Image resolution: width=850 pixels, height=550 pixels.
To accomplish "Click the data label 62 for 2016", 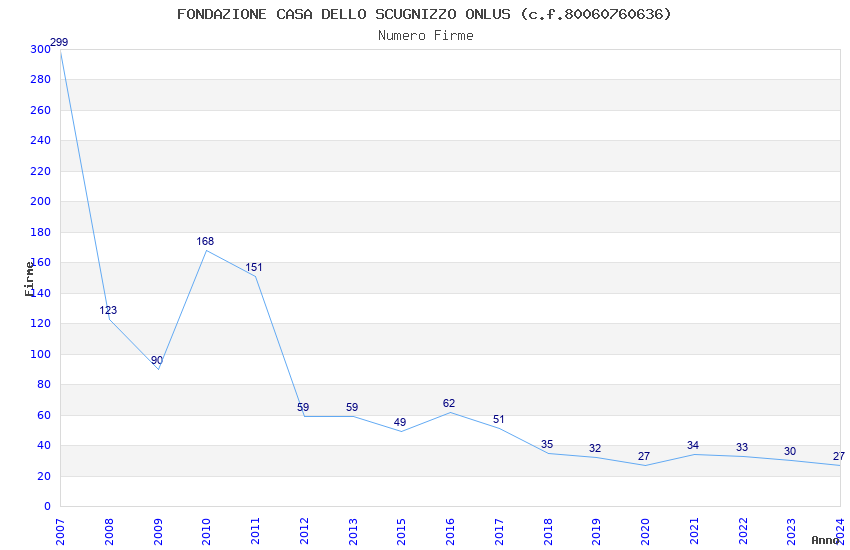I will [x=449, y=404].
